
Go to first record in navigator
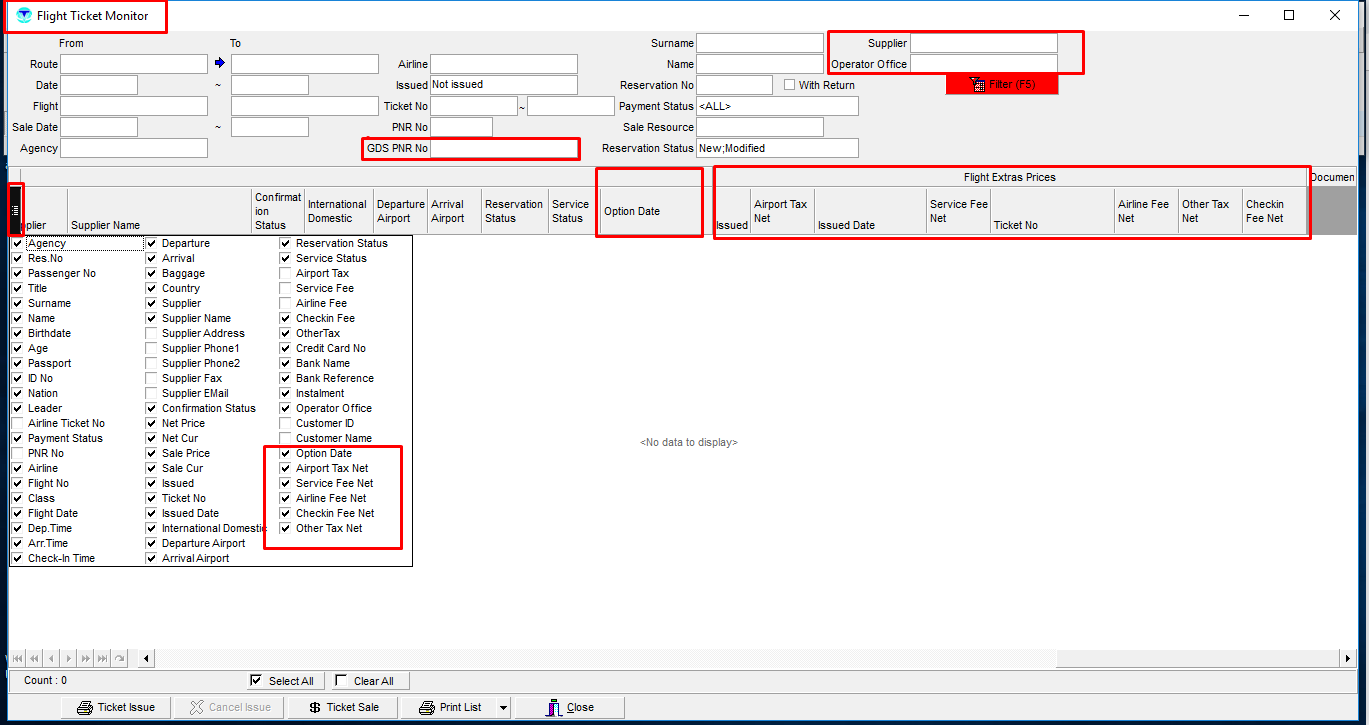coord(17,658)
